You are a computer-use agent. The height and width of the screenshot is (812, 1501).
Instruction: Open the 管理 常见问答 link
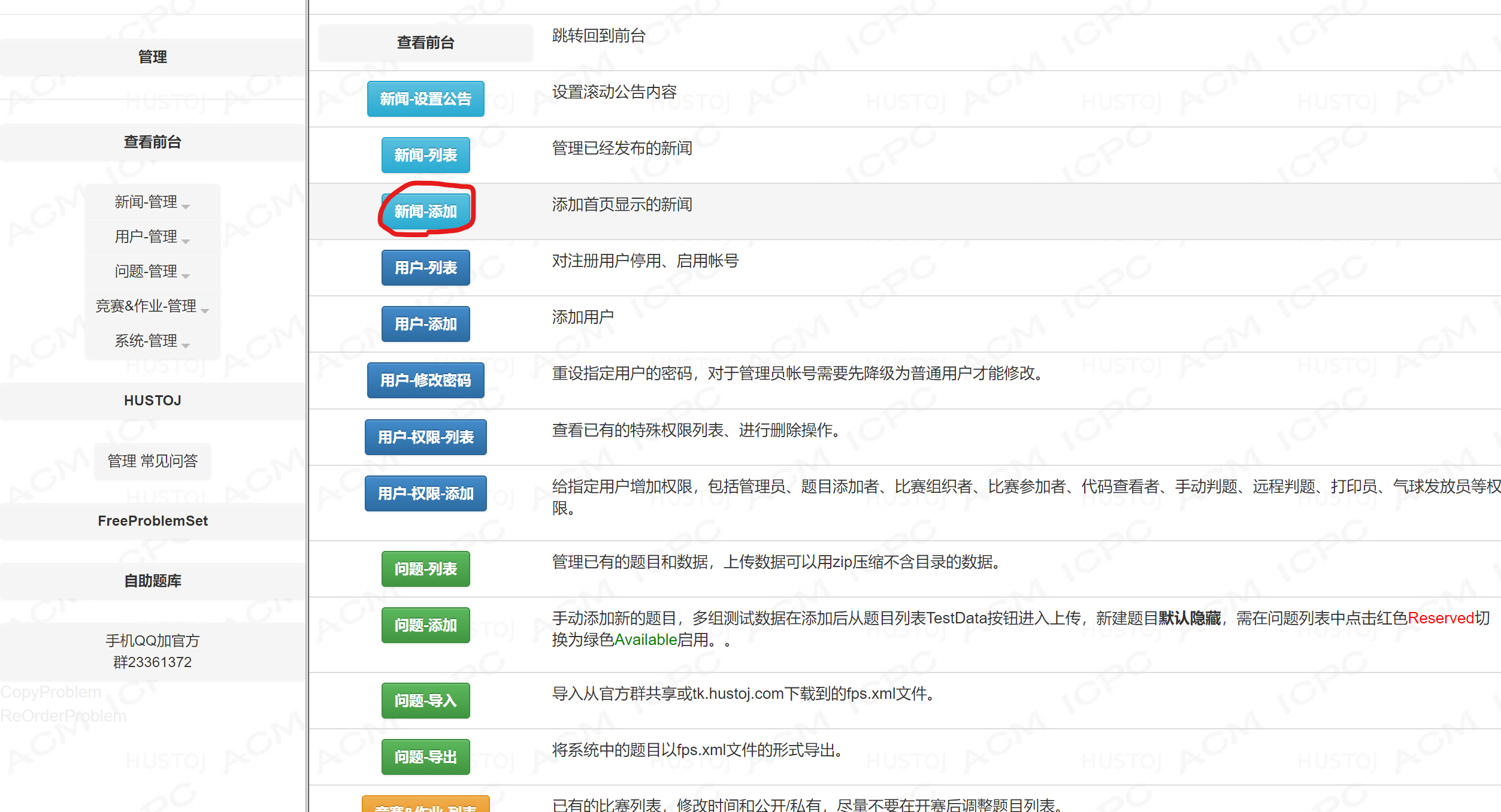[x=153, y=461]
